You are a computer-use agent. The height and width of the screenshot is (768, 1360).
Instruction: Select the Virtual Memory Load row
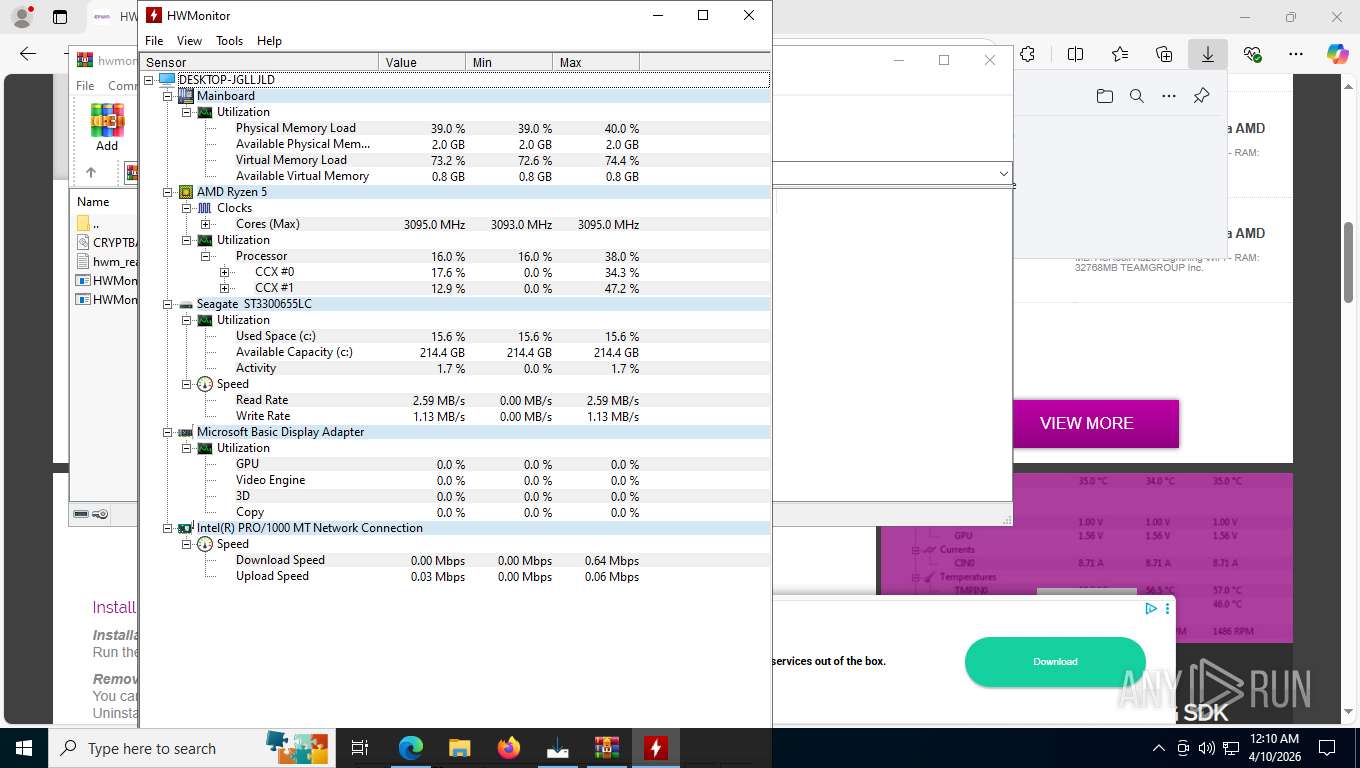pyautogui.click(x=455, y=160)
